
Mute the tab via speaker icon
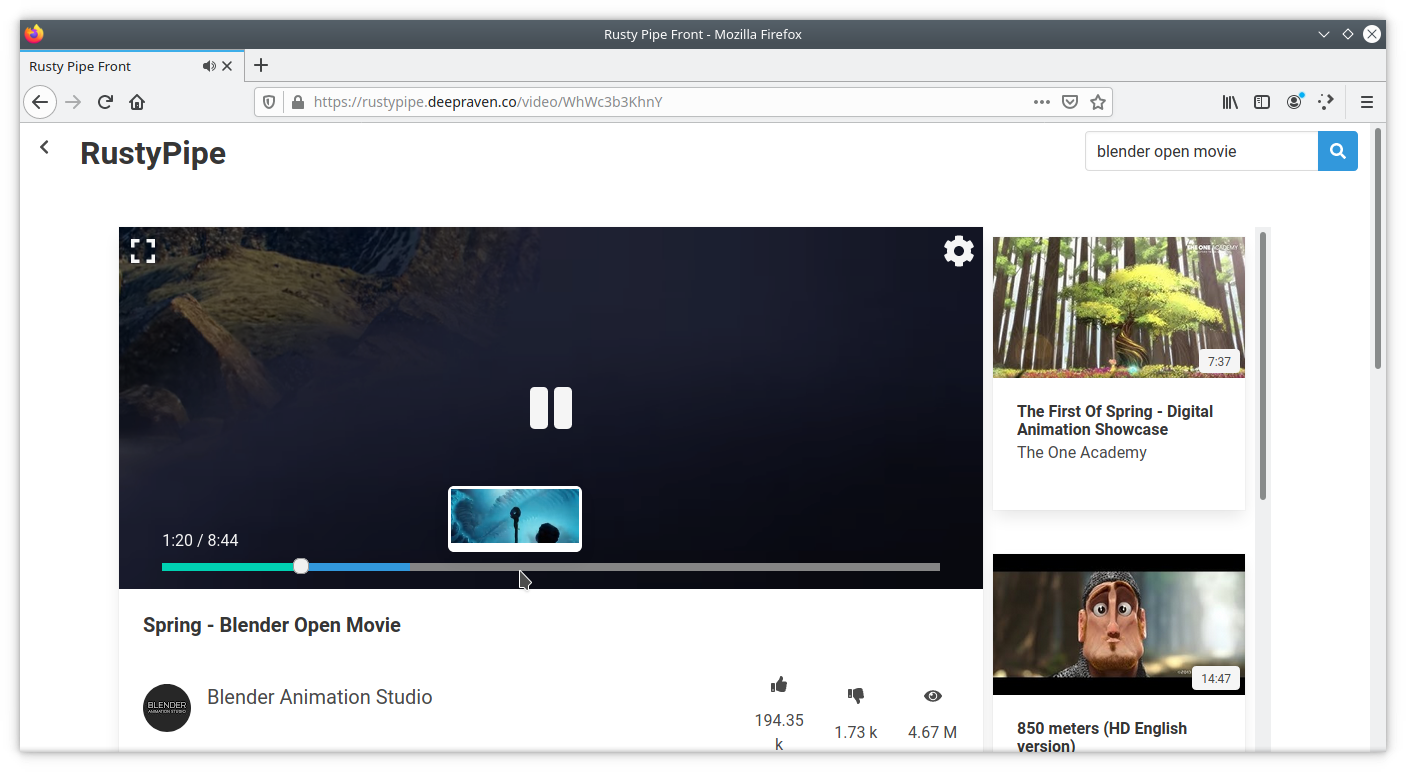point(208,66)
